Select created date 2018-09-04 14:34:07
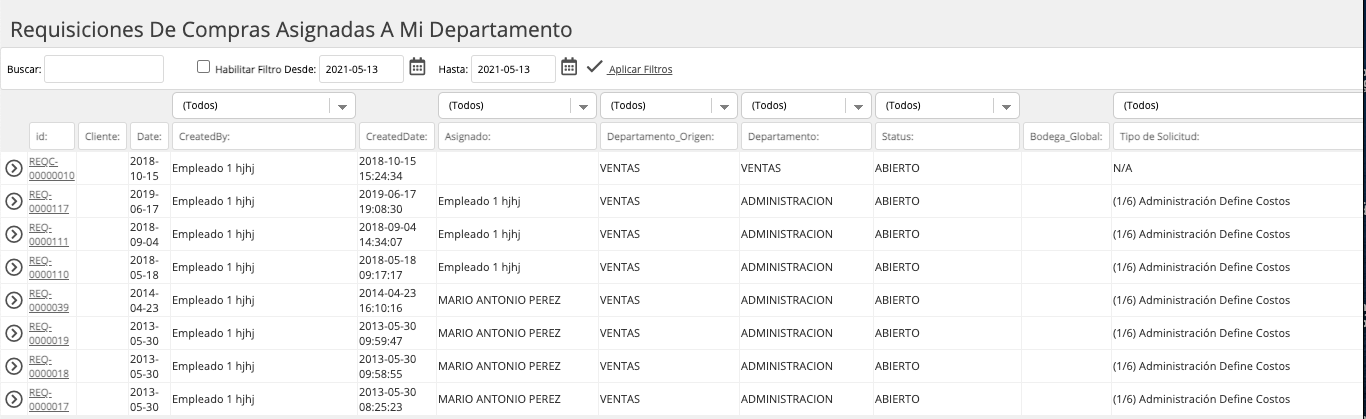Viewport: 1366px width, 419px height. pyautogui.click(x=387, y=234)
